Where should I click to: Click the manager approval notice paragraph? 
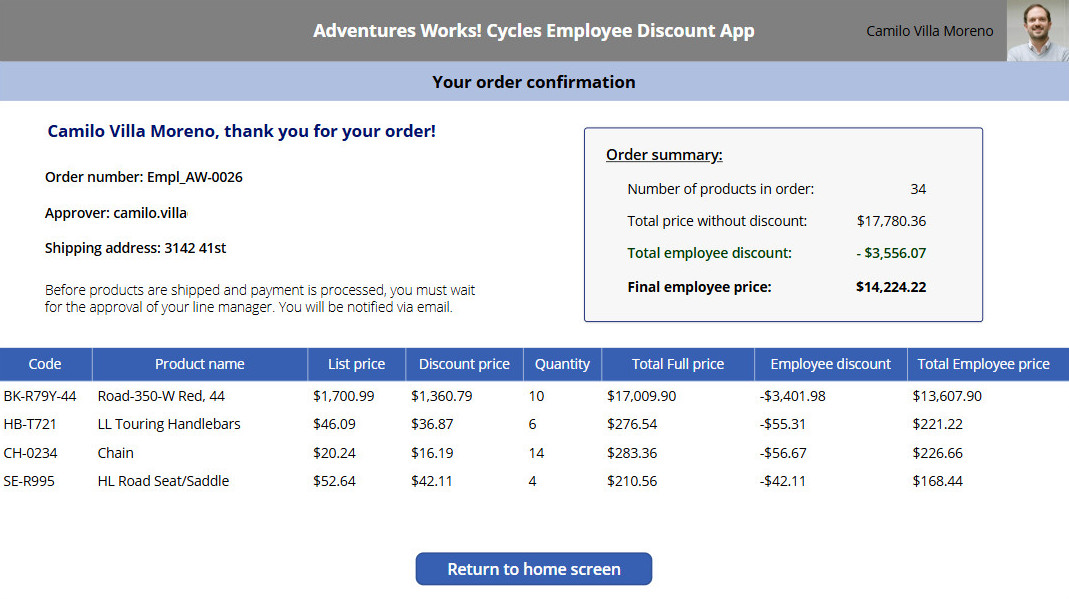pos(260,298)
